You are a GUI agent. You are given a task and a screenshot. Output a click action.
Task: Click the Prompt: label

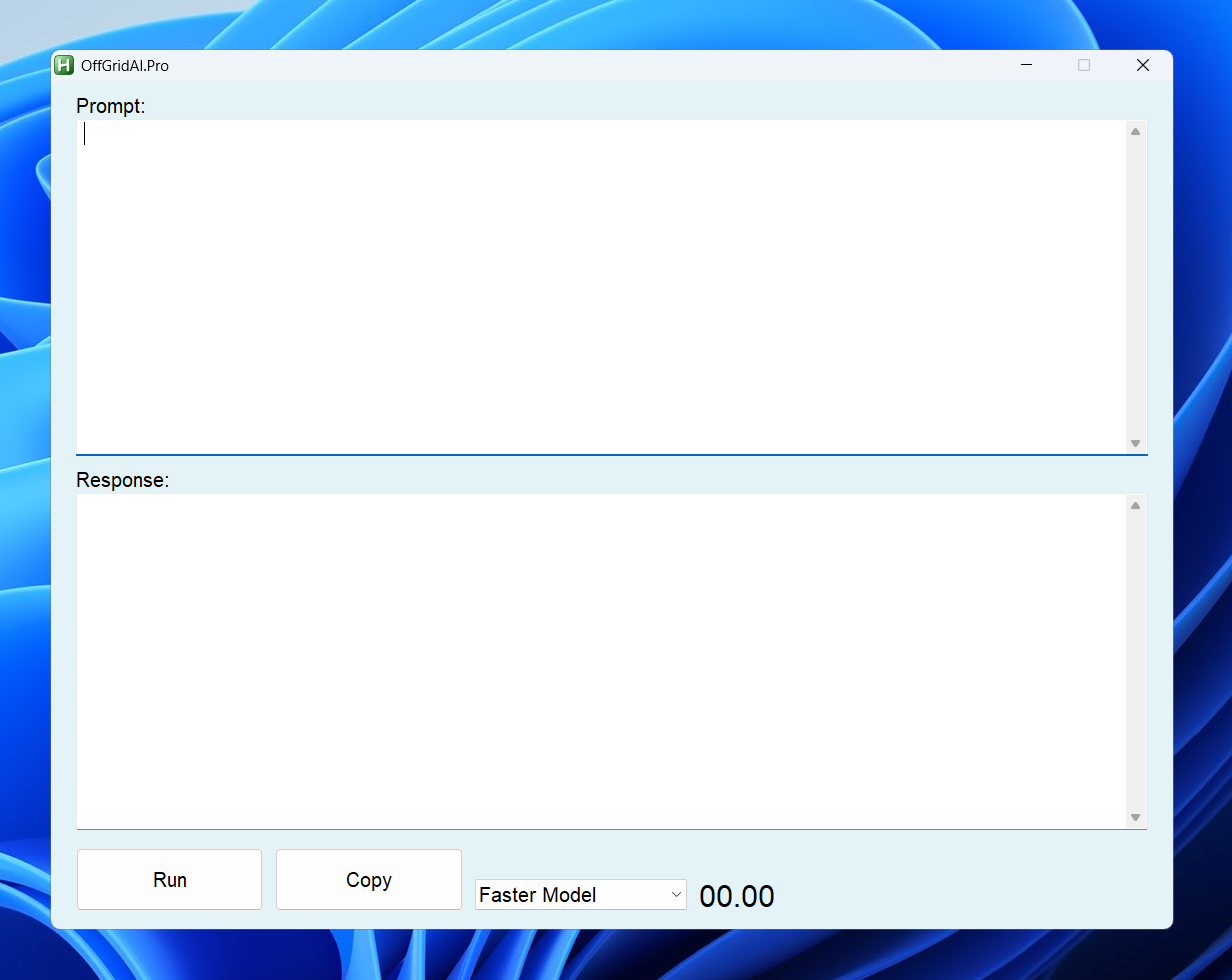[x=111, y=106]
